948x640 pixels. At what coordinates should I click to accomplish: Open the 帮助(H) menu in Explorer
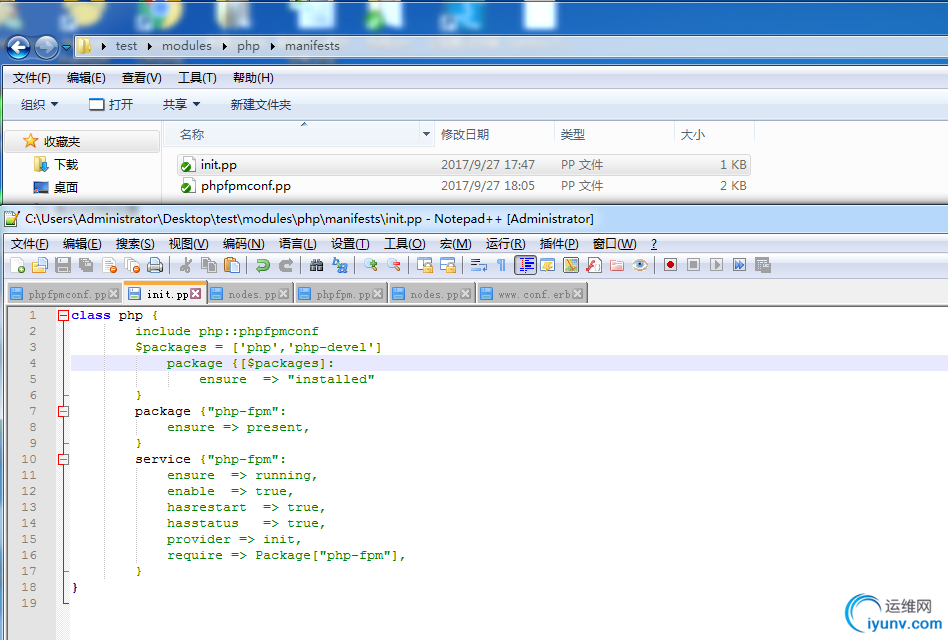coord(253,78)
